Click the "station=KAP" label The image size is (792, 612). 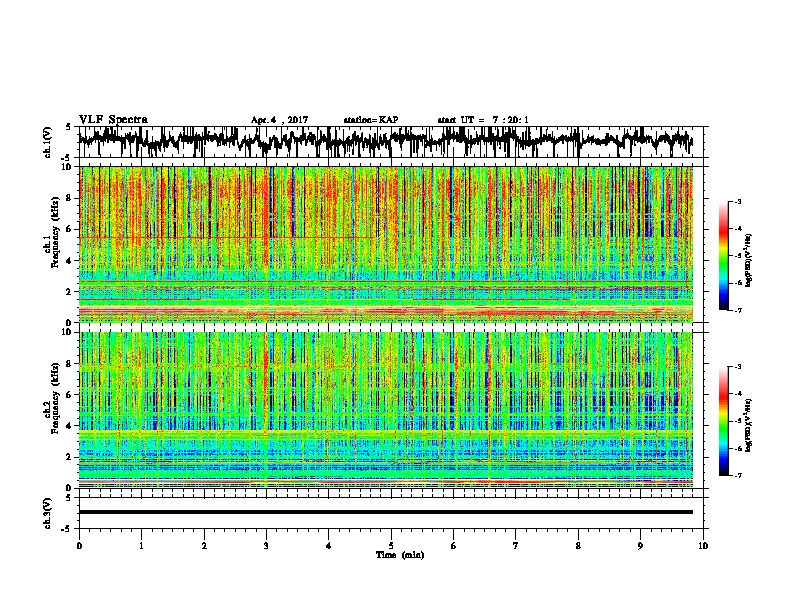371,120
